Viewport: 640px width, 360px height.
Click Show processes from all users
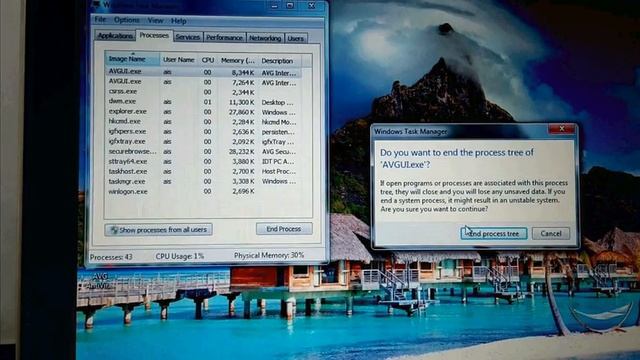[x=158, y=230]
